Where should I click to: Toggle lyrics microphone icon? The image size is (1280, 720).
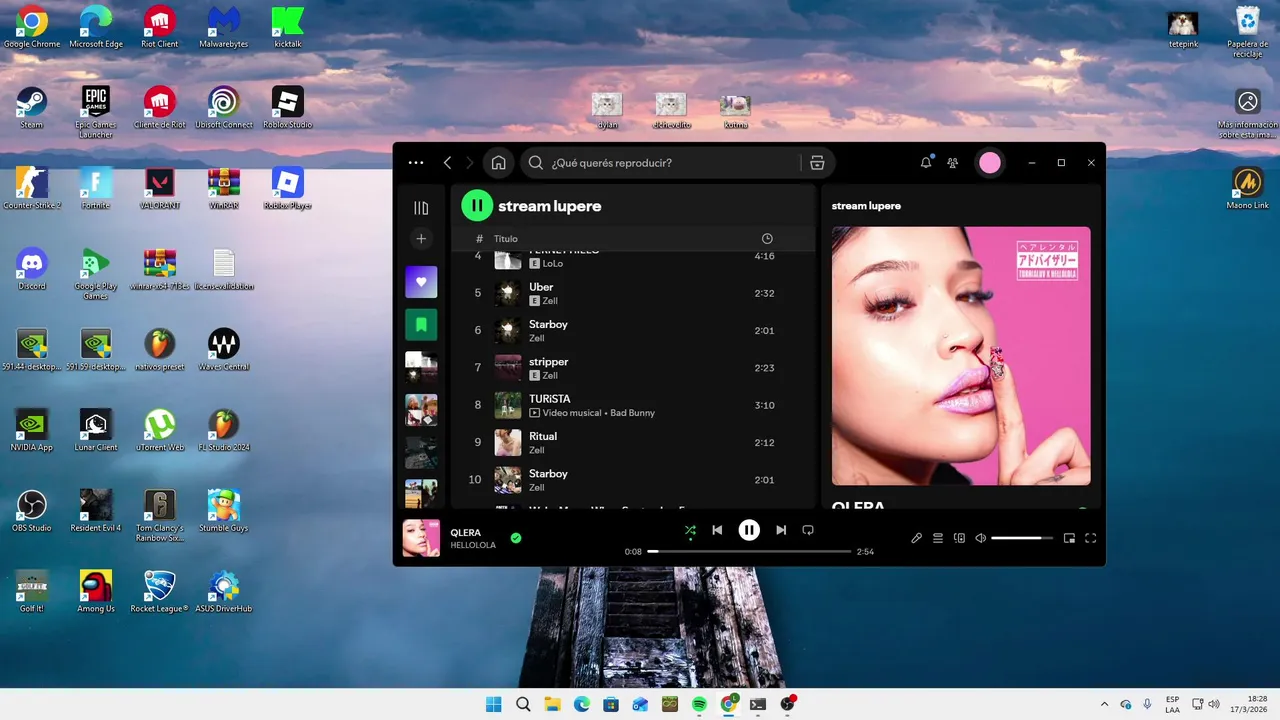[916, 538]
